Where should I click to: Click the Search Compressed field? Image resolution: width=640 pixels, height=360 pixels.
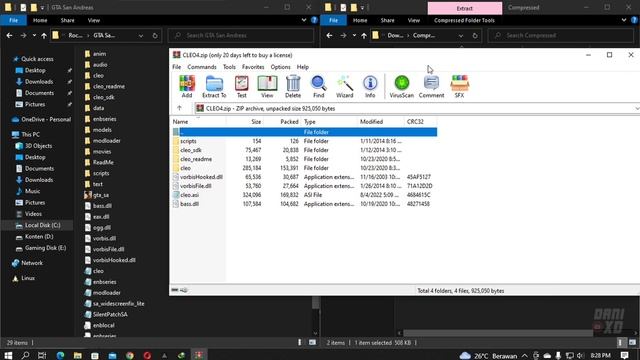tap(561, 36)
